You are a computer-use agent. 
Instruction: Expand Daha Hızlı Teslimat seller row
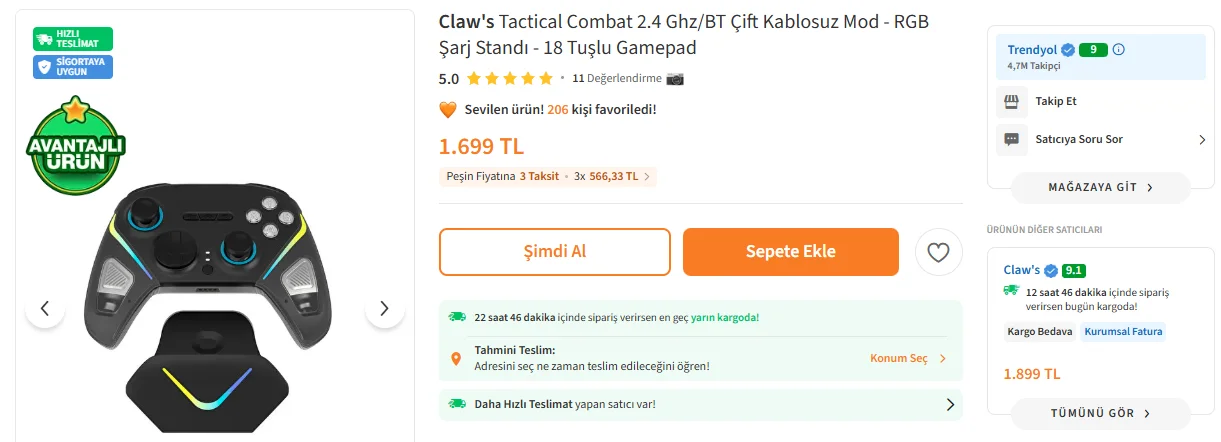point(950,404)
